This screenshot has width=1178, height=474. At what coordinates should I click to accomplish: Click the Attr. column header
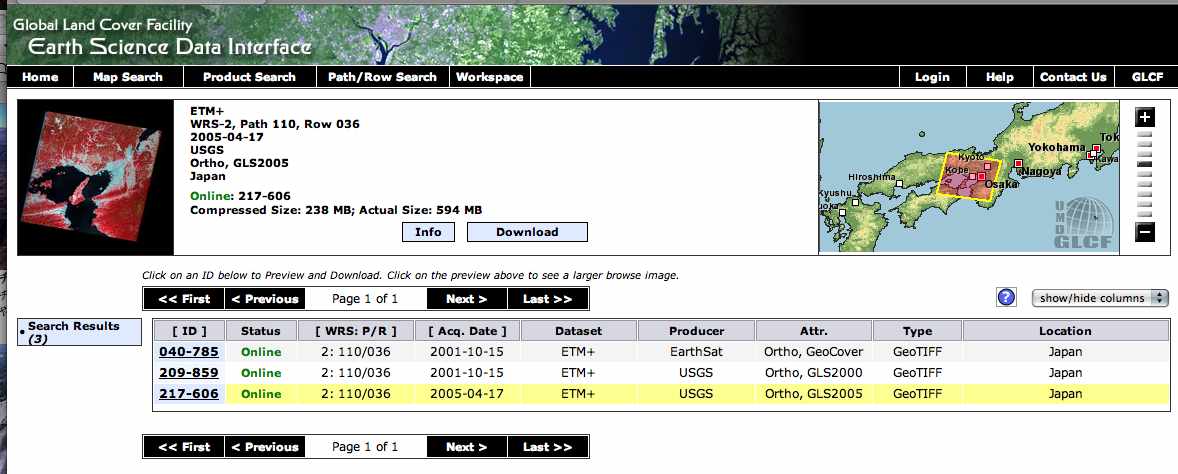point(814,331)
